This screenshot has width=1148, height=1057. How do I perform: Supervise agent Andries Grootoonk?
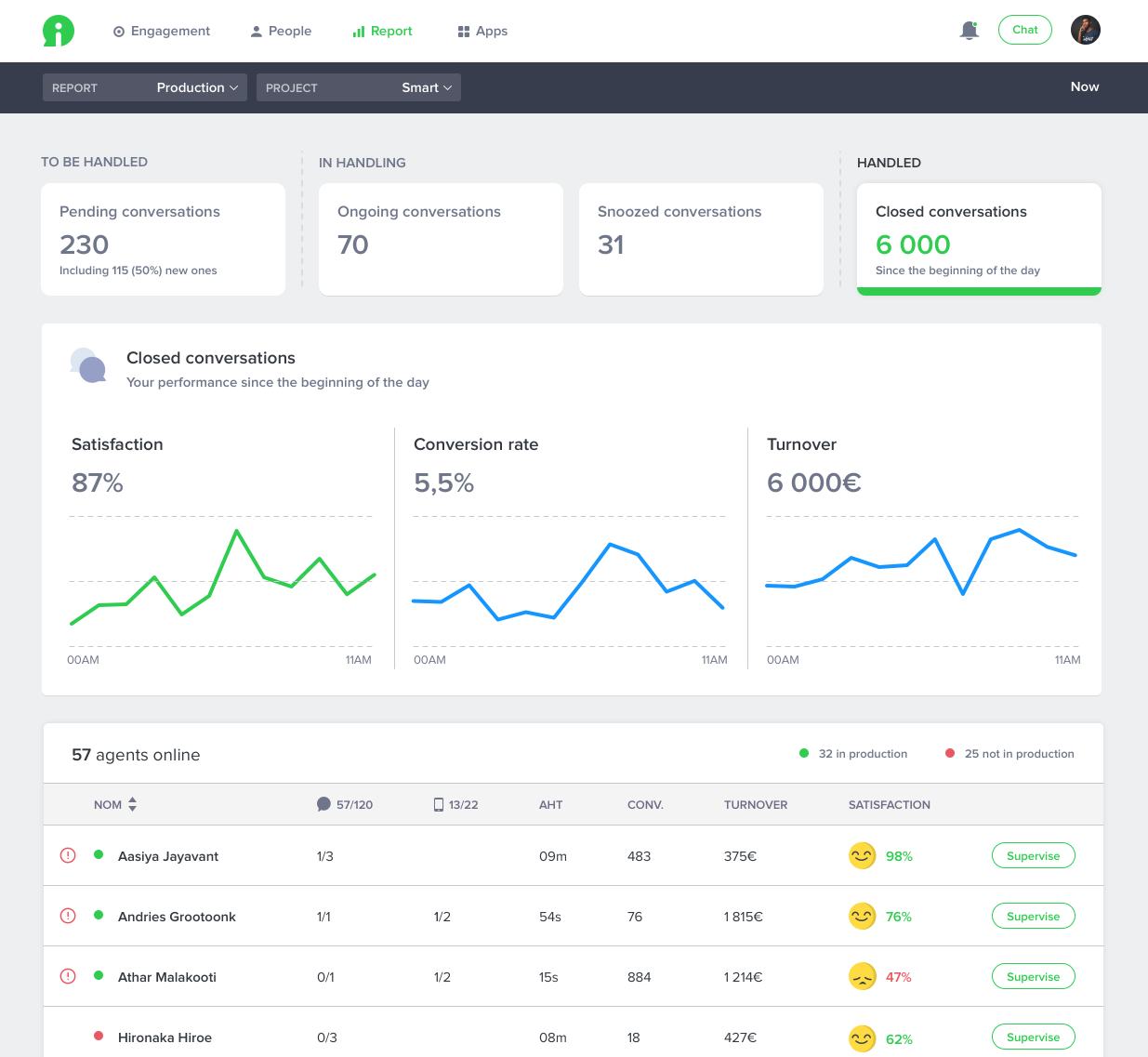click(x=1033, y=916)
